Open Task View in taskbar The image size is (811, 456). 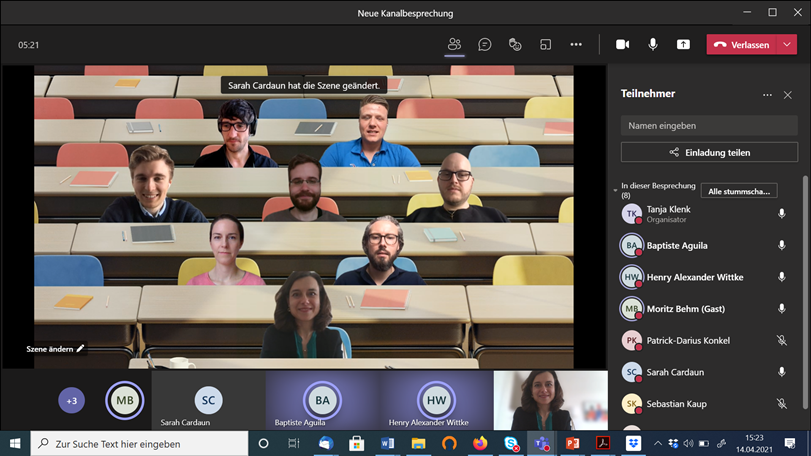pyautogui.click(x=294, y=444)
